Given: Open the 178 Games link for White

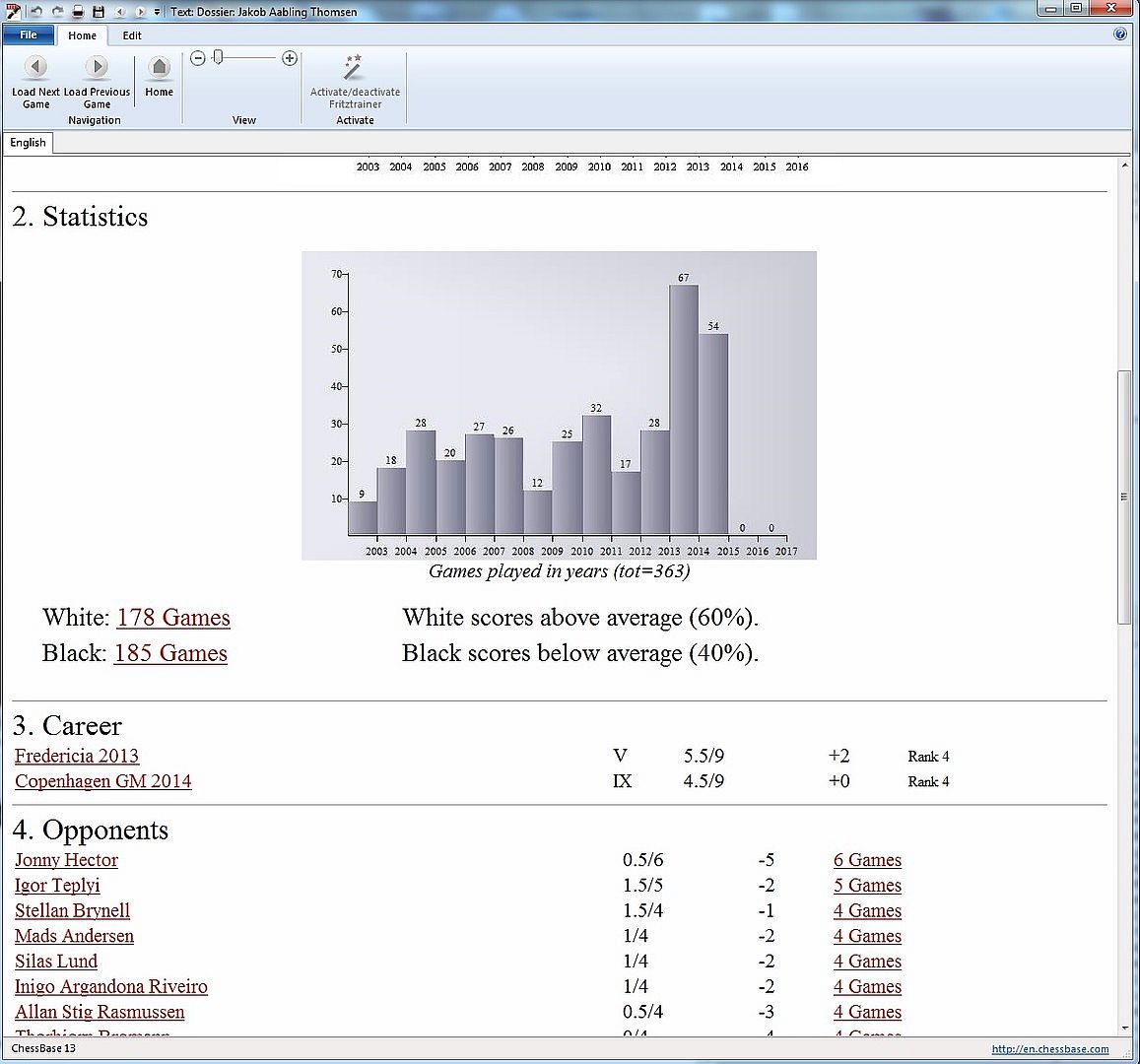Looking at the screenshot, I should click(173, 618).
